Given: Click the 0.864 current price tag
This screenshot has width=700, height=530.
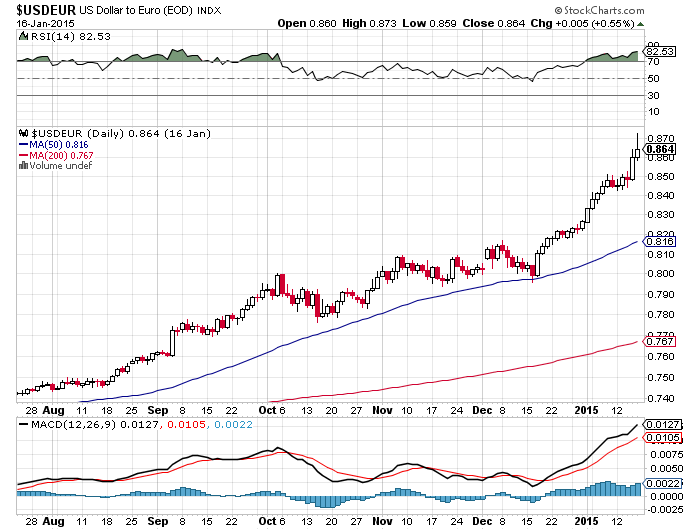Looking at the screenshot, I should pos(660,149).
